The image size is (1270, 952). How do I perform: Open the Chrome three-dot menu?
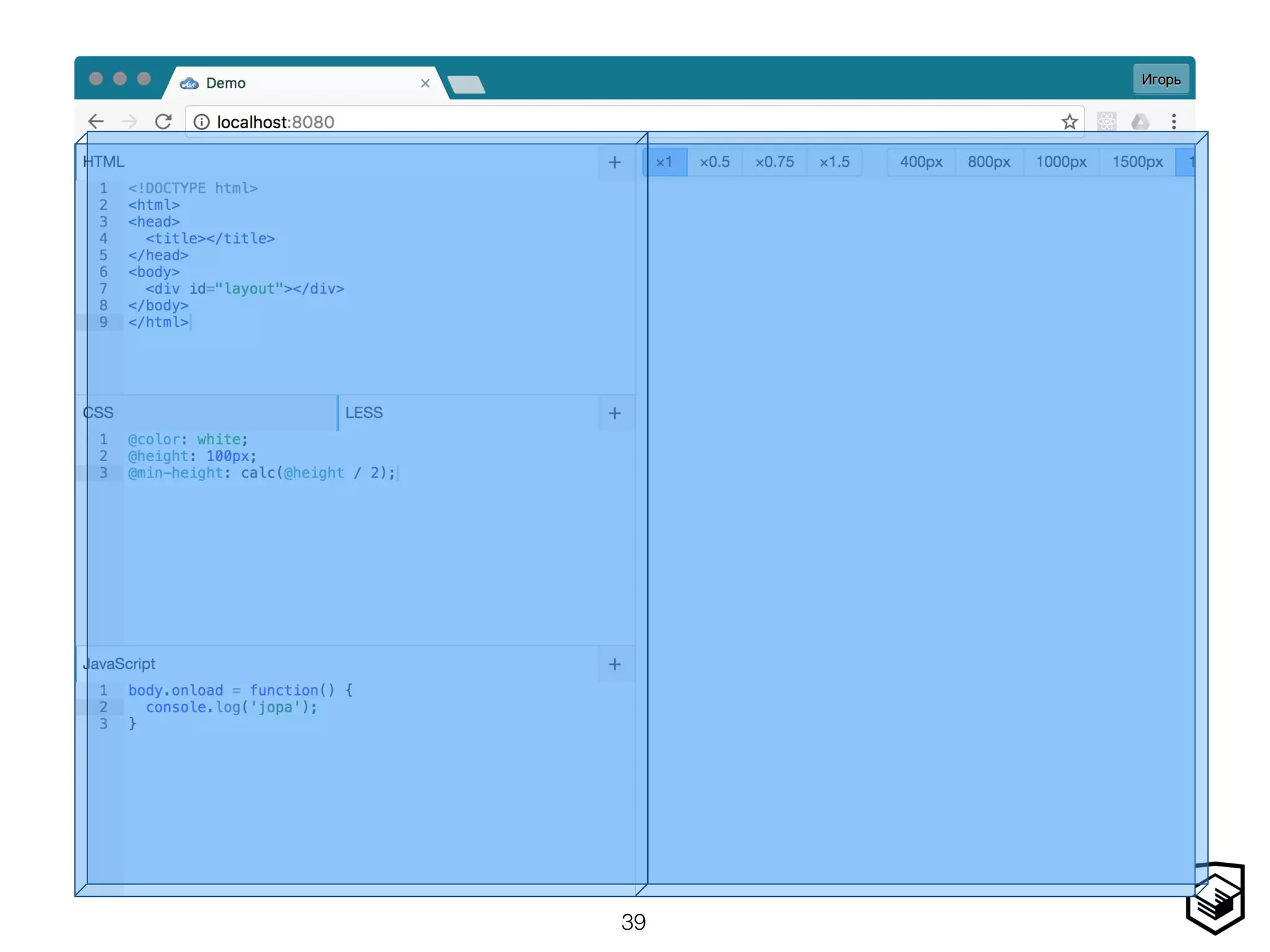[x=1173, y=121]
